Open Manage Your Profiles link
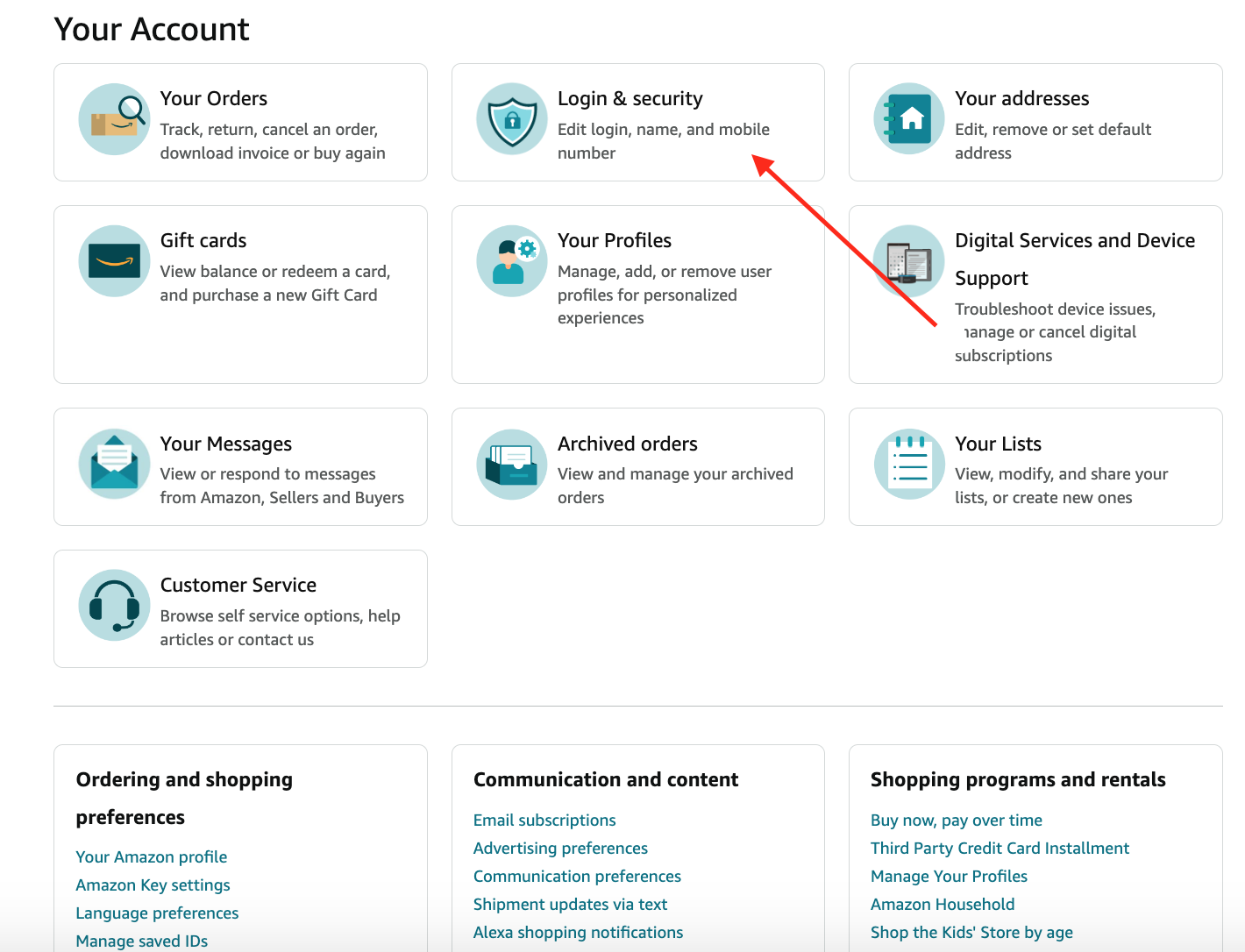The image size is (1245, 952). (x=950, y=877)
